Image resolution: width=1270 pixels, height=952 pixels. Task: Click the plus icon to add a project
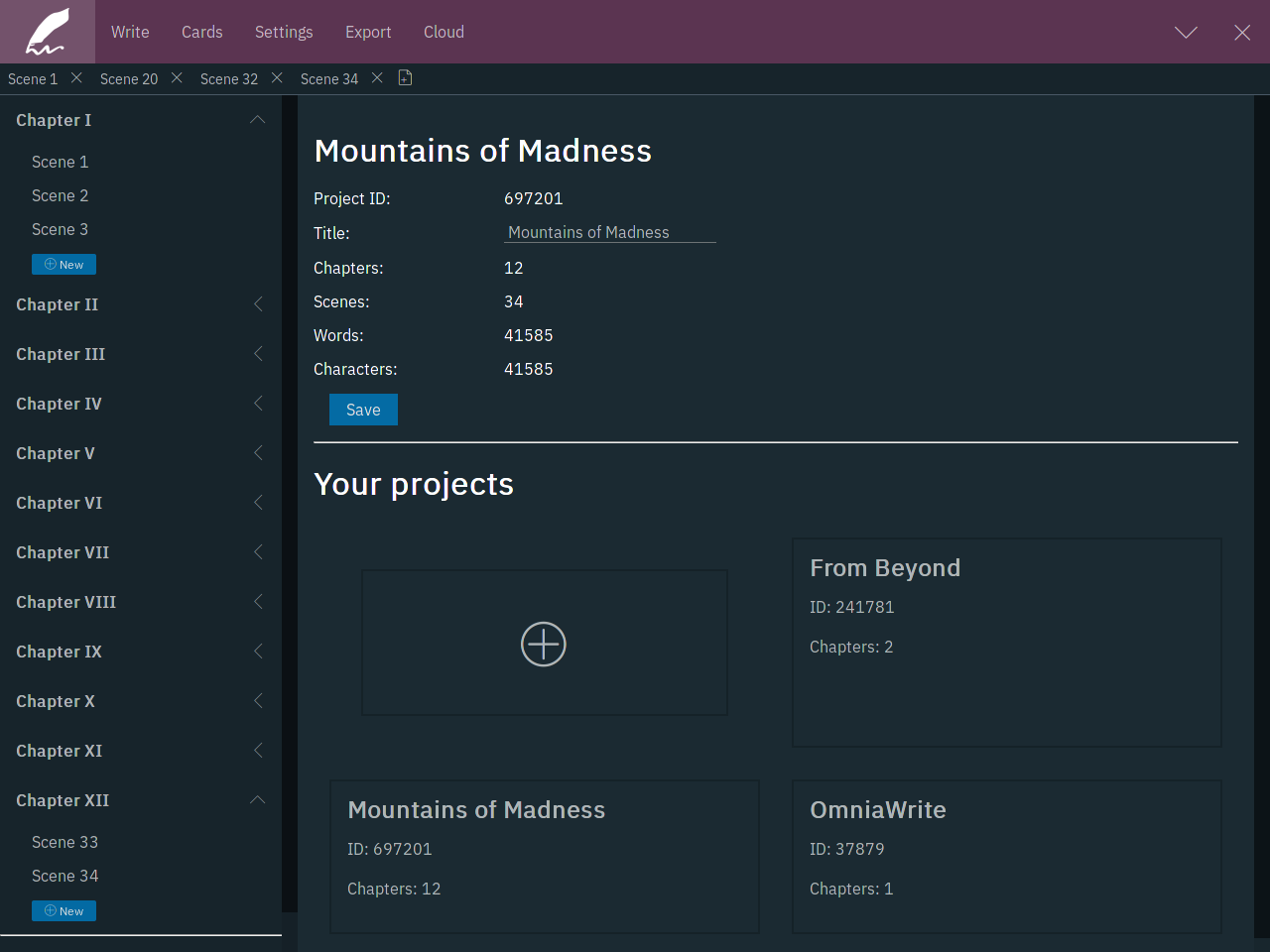point(544,644)
